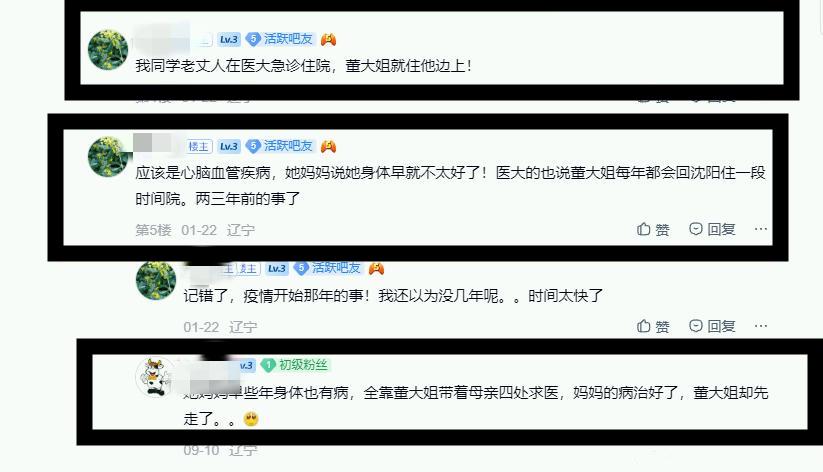The image size is (823, 472).
Task: Click the flower avatar on the 5th floor post
Action: tap(108, 156)
